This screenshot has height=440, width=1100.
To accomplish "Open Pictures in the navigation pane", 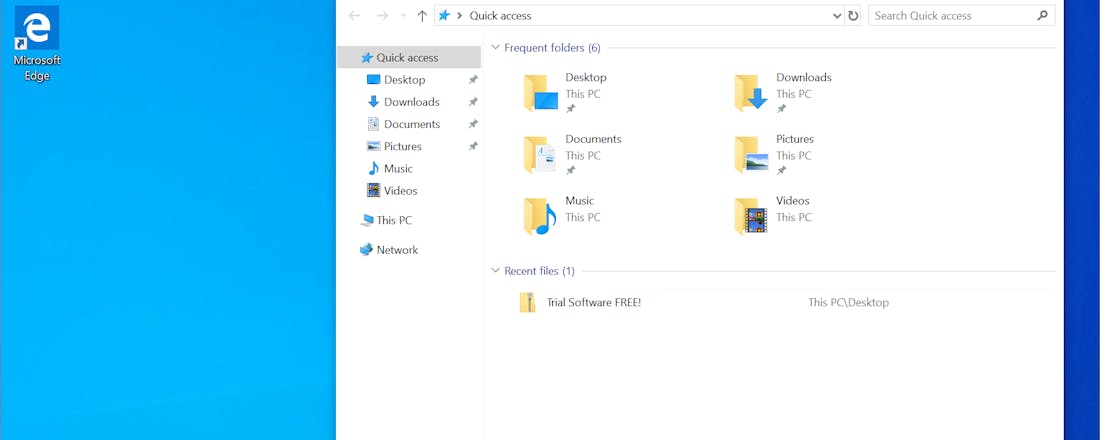I will (402, 147).
